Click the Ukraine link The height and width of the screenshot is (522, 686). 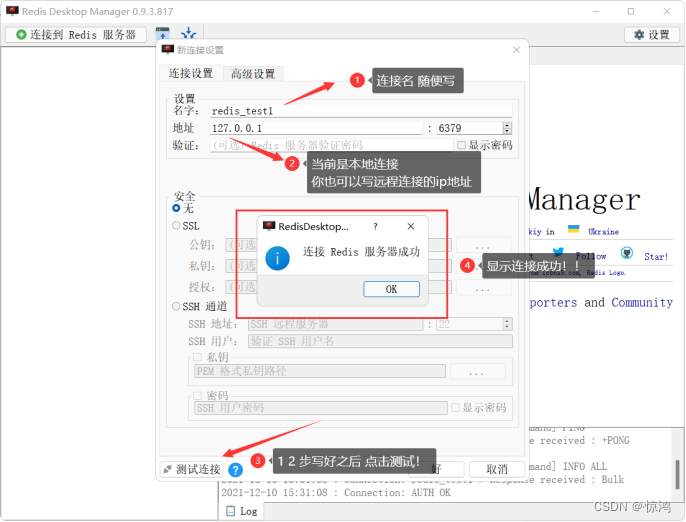[x=603, y=231]
